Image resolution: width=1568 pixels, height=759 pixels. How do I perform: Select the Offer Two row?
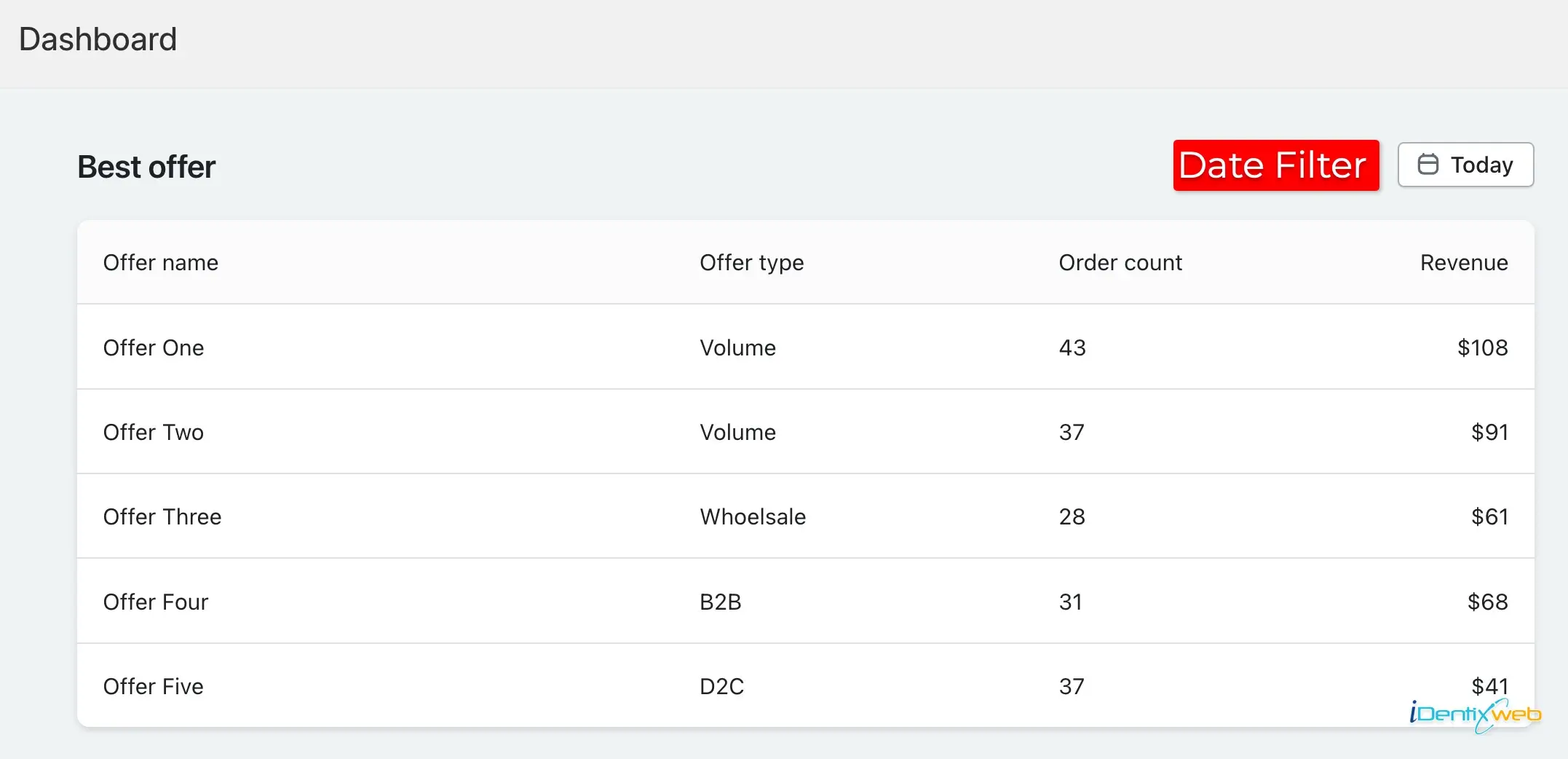pos(154,432)
